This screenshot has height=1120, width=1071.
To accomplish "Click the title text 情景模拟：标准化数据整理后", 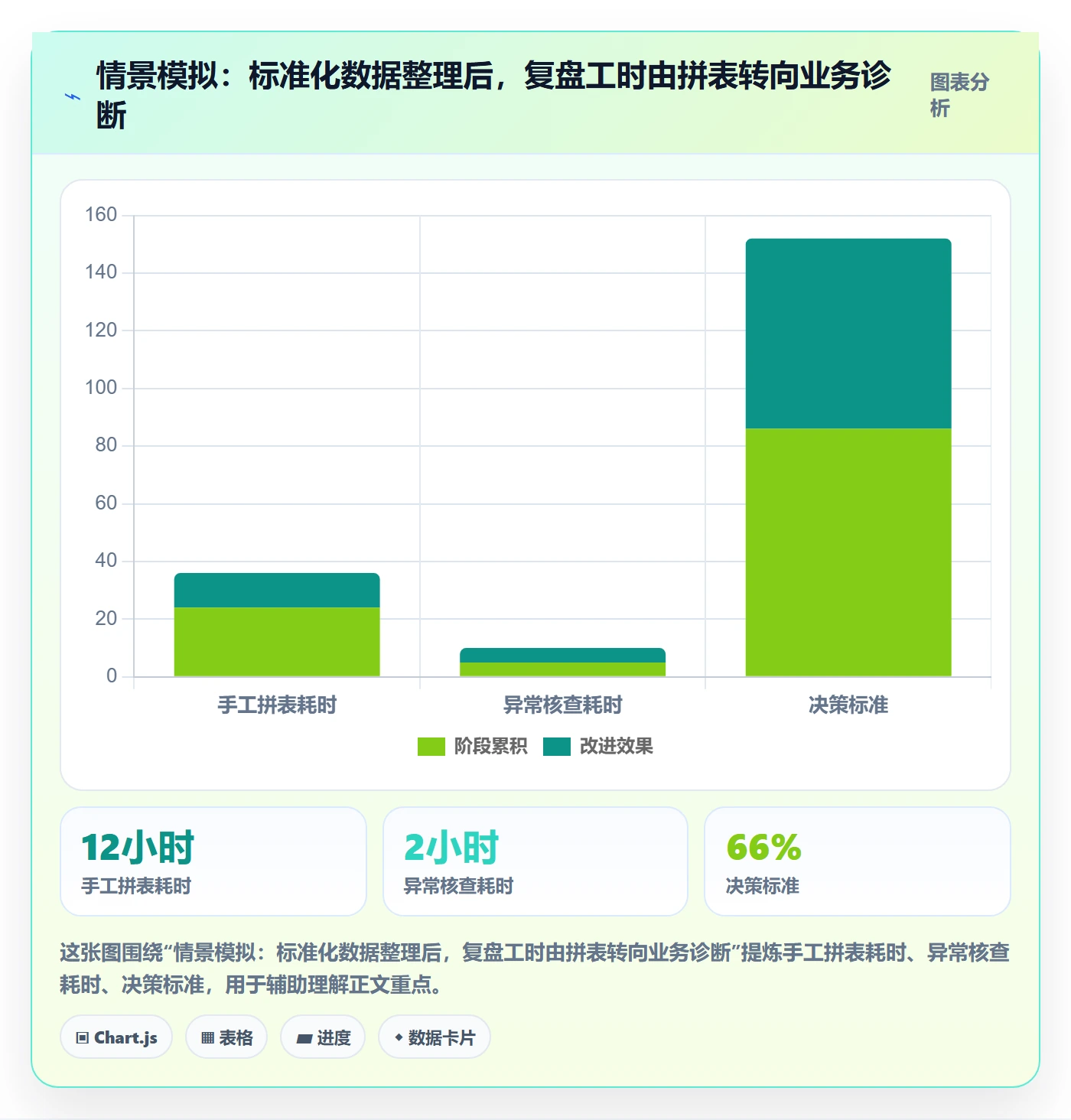I will pos(295,76).
